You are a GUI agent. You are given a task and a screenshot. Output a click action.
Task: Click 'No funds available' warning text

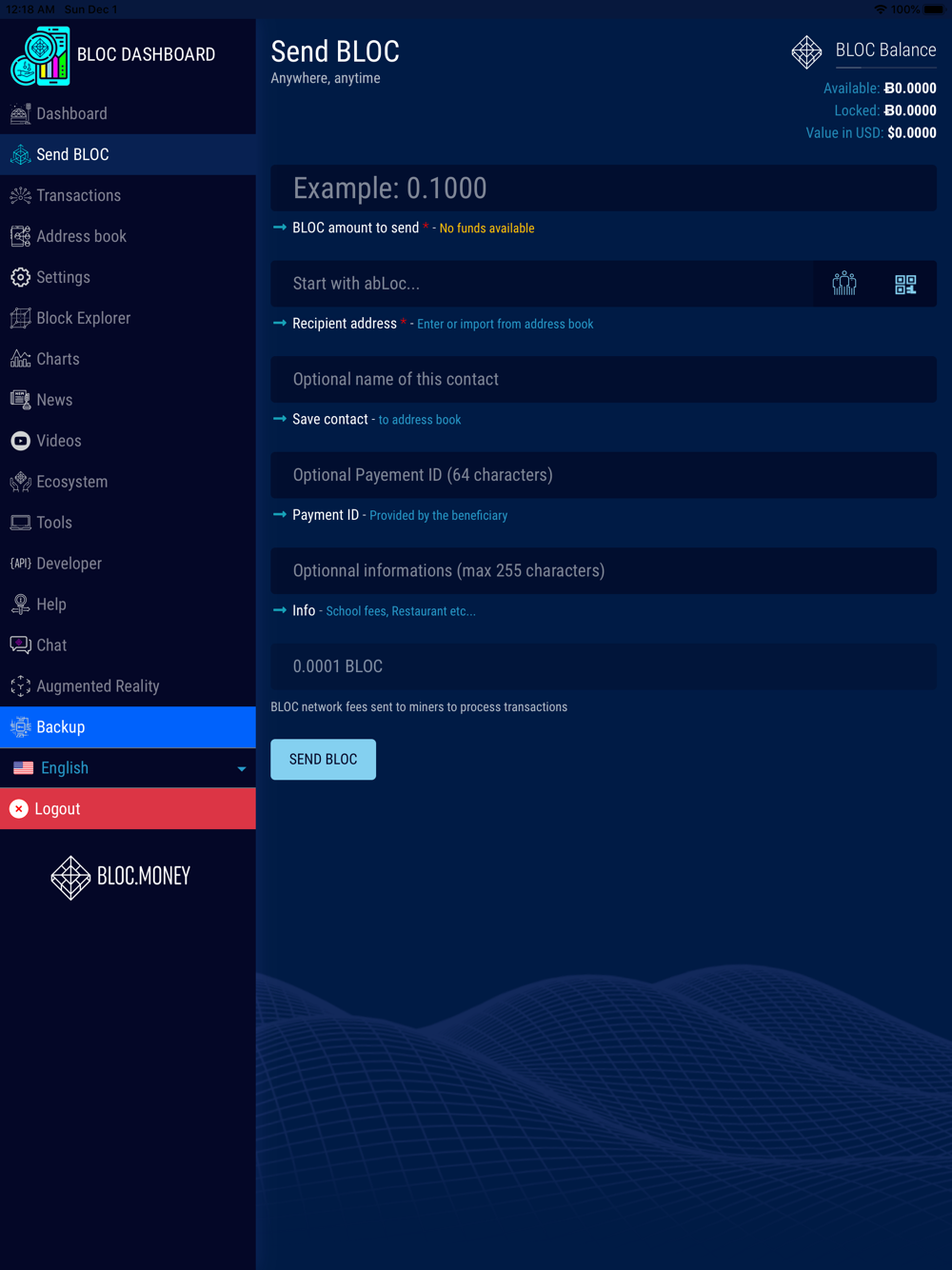click(486, 228)
